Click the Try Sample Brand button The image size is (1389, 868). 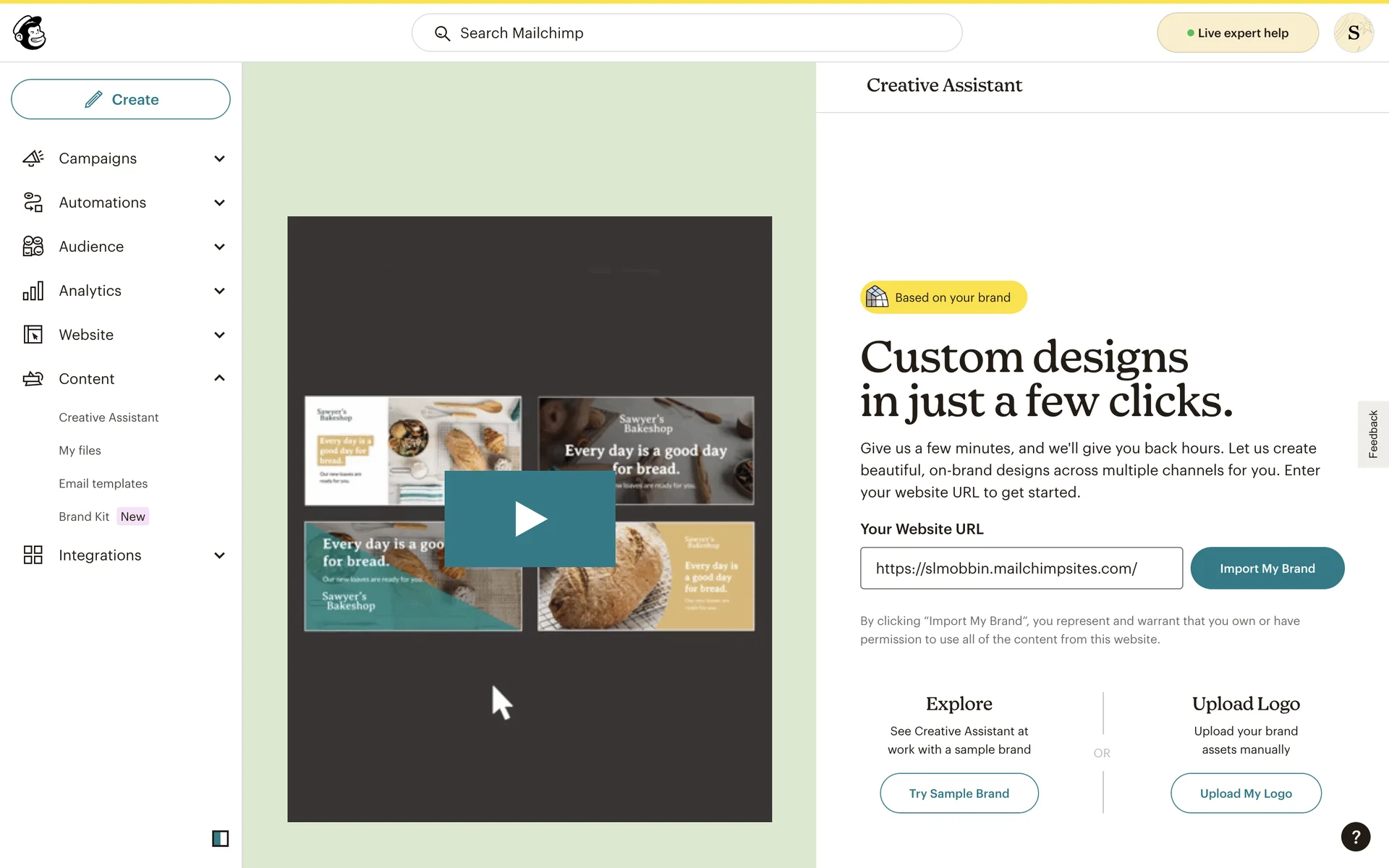959,793
